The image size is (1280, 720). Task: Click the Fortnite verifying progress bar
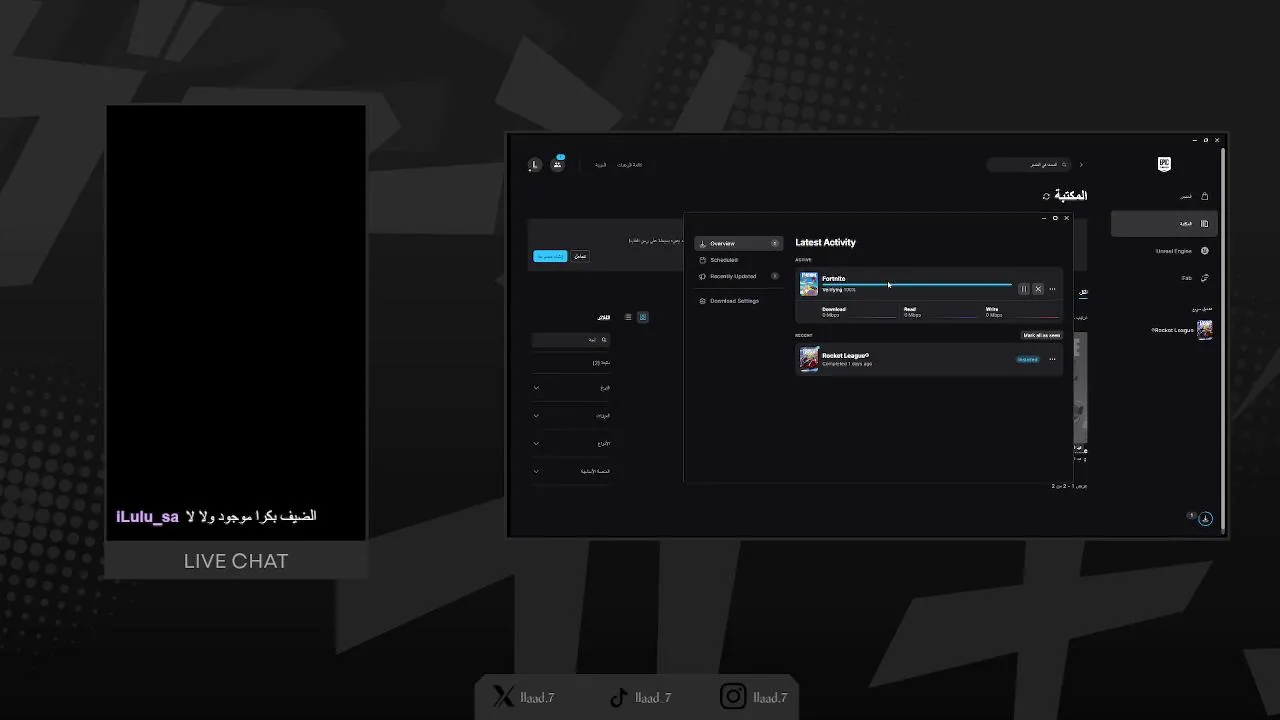[x=917, y=285]
